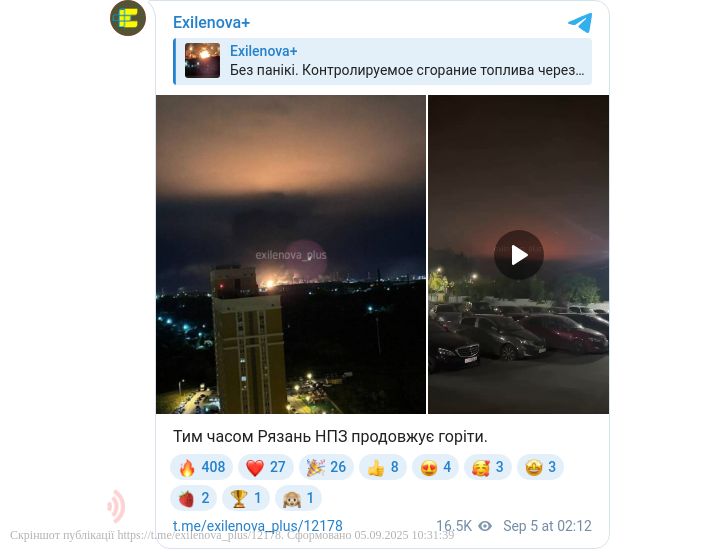Open the quoted reply preview message
This screenshot has width=720, height=553.
click(x=382, y=61)
